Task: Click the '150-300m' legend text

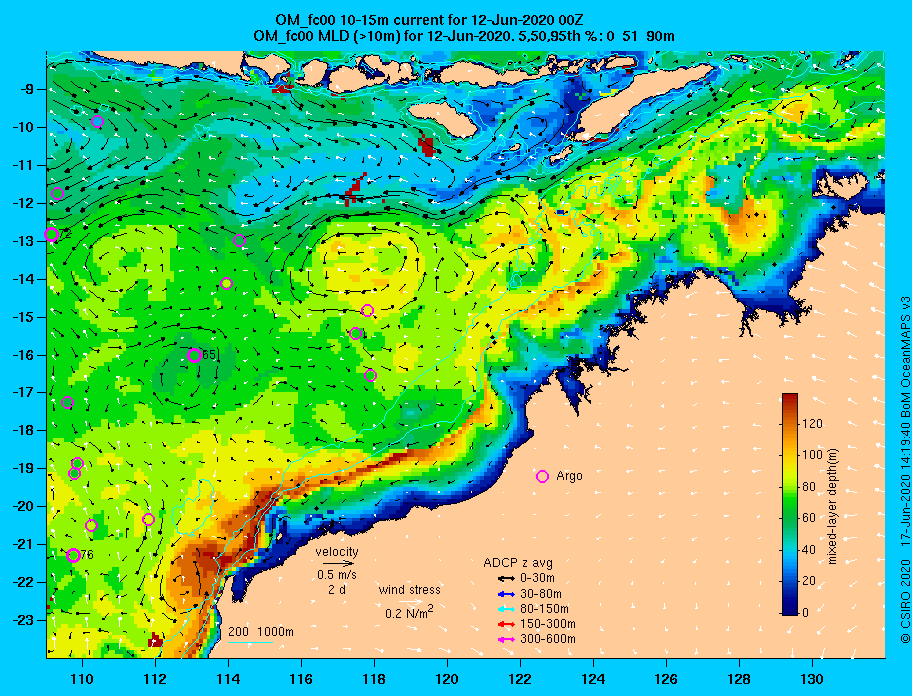Action: click(x=547, y=624)
